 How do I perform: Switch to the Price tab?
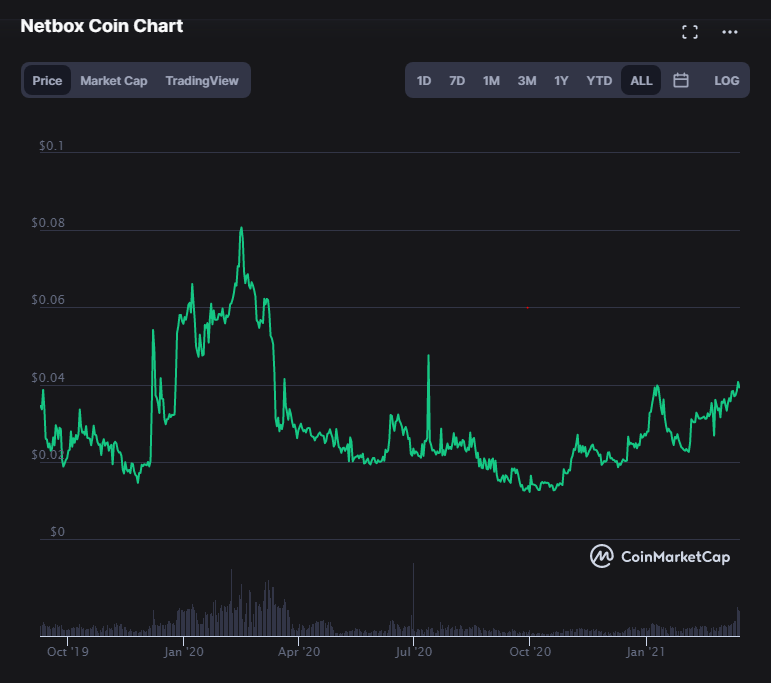(47, 80)
